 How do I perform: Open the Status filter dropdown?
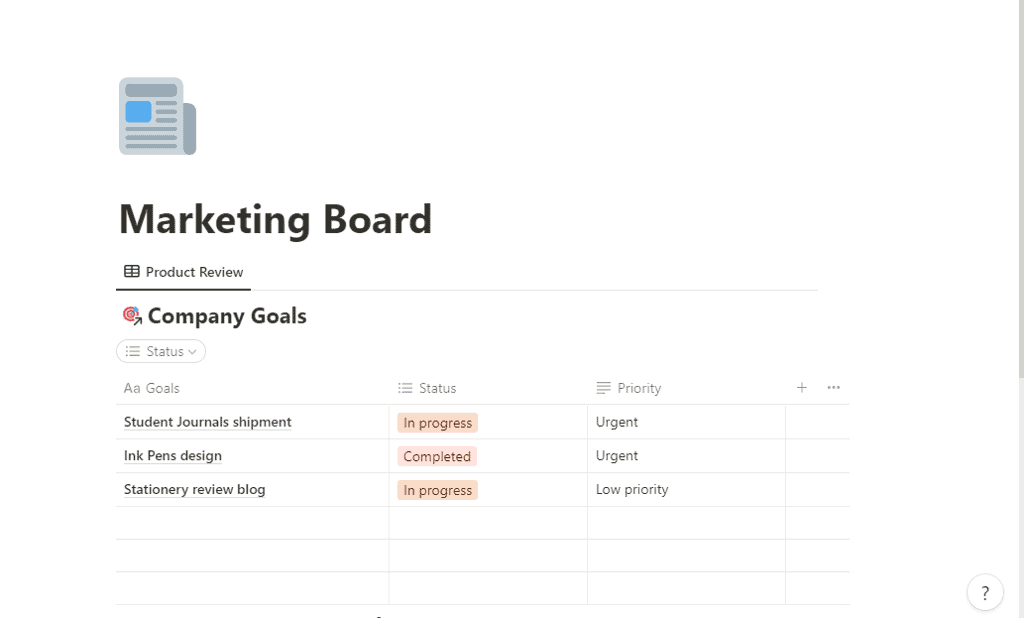(162, 351)
